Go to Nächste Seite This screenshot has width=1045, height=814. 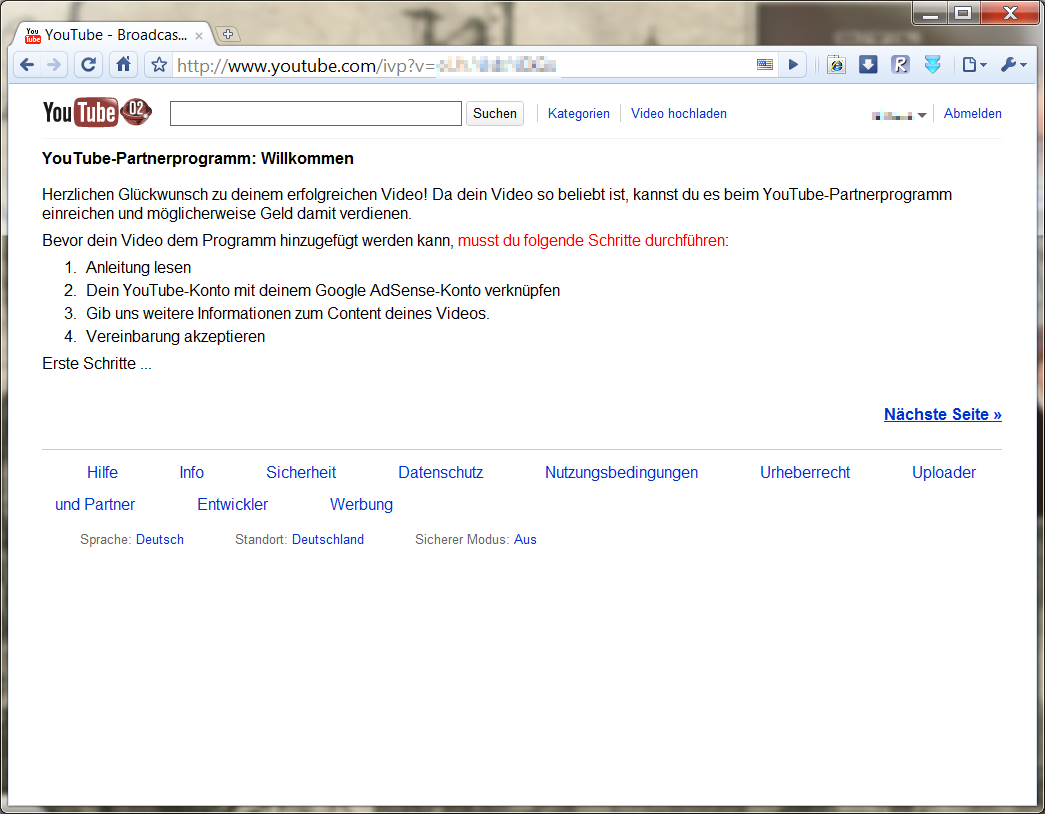pyautogui.click(x=942, y=414)
